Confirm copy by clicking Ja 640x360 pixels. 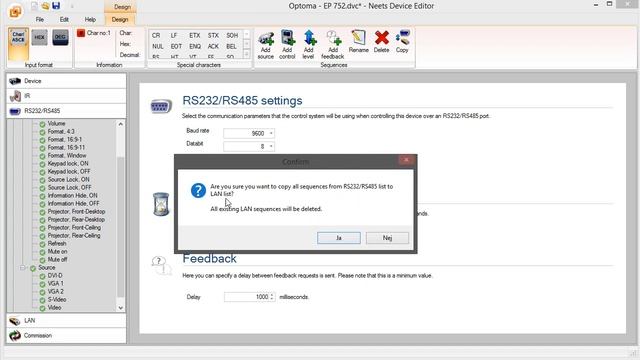point(339,238)
